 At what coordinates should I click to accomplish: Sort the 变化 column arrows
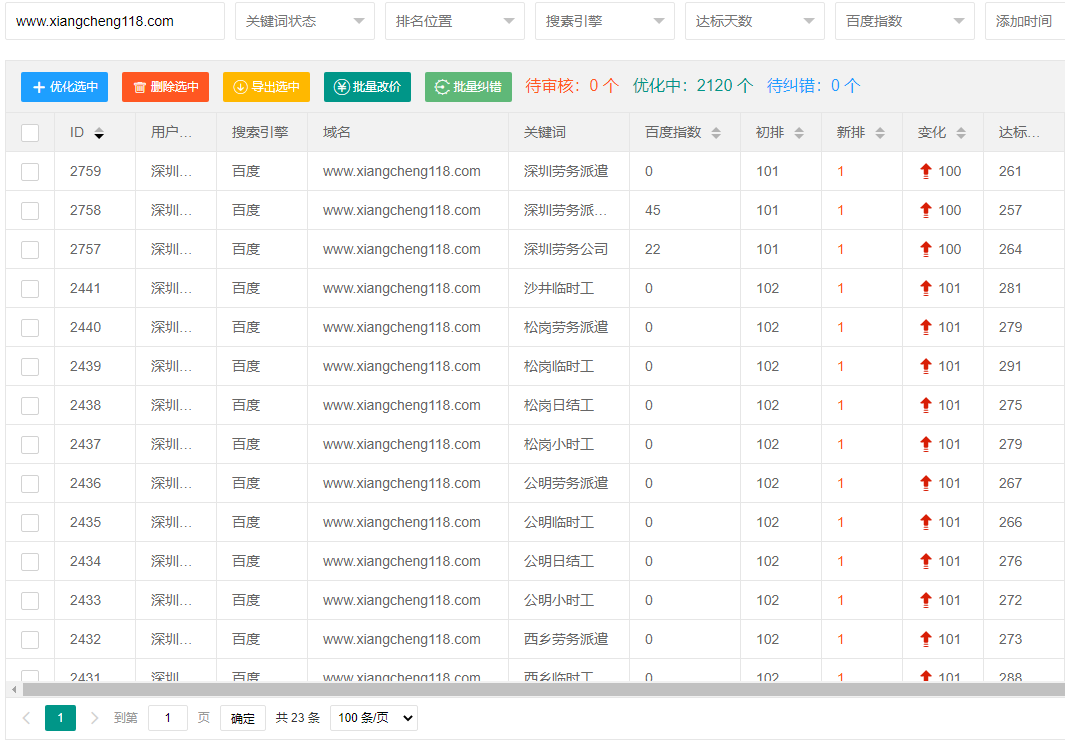click(x=961, y=133)
